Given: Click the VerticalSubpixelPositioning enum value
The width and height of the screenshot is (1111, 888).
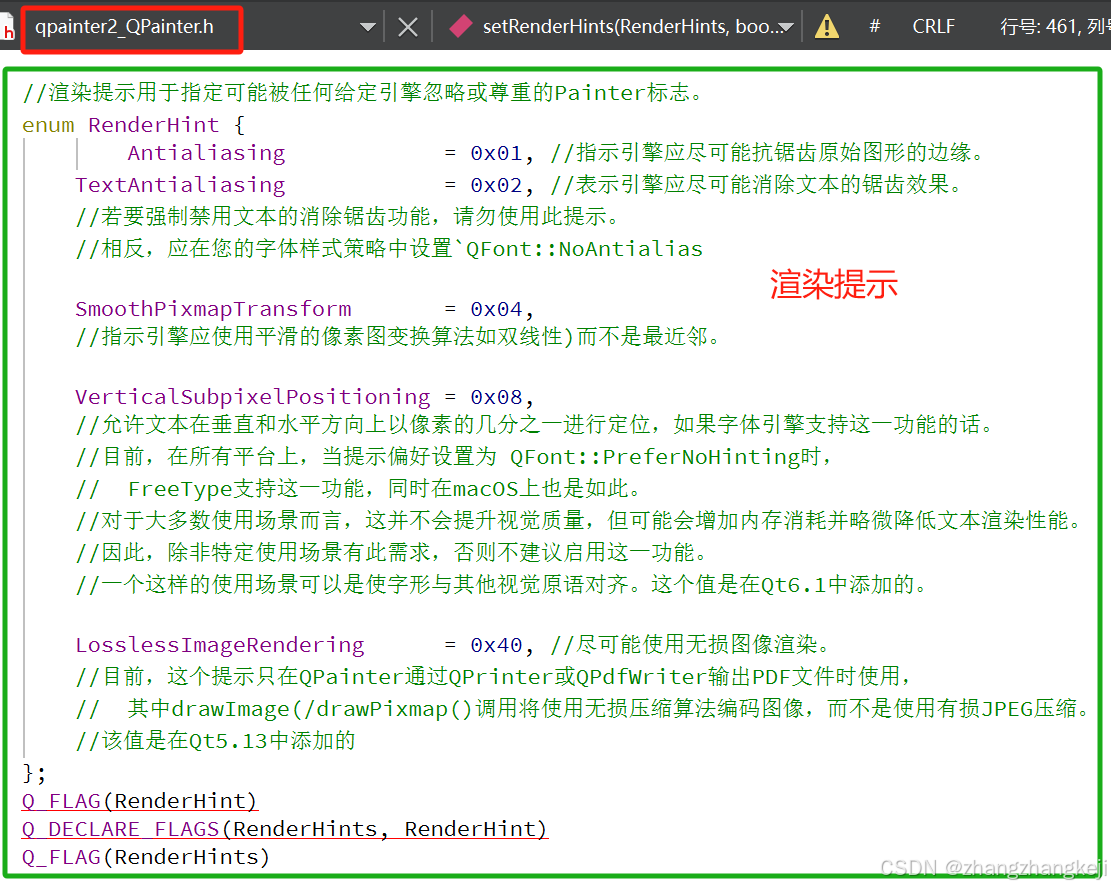Looking at the screenshot, I should pos(252,397).
